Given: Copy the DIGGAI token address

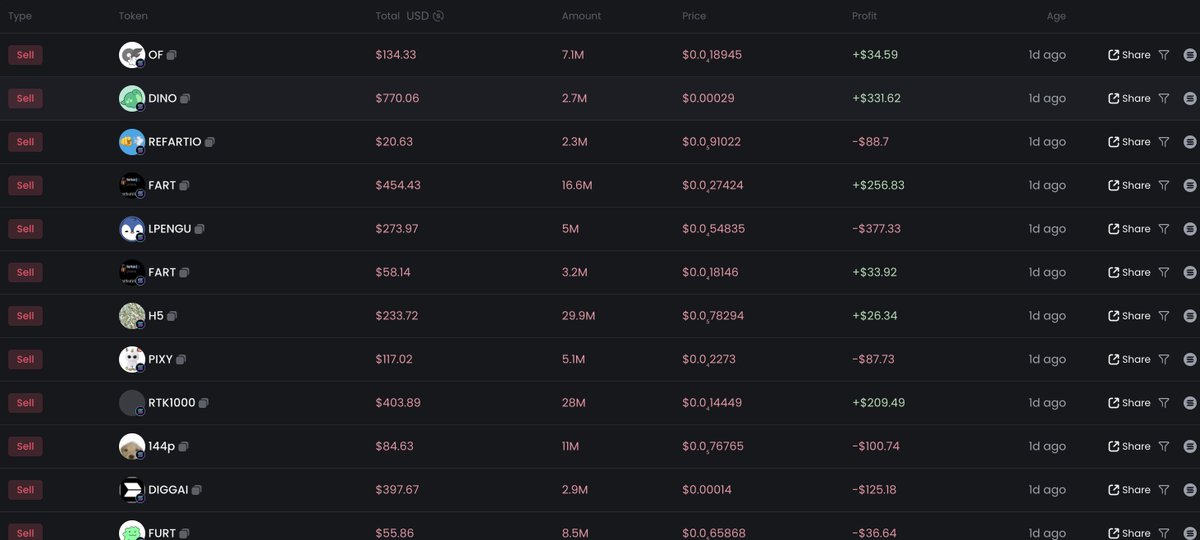Looking at the screenshot, I should 196,490.
